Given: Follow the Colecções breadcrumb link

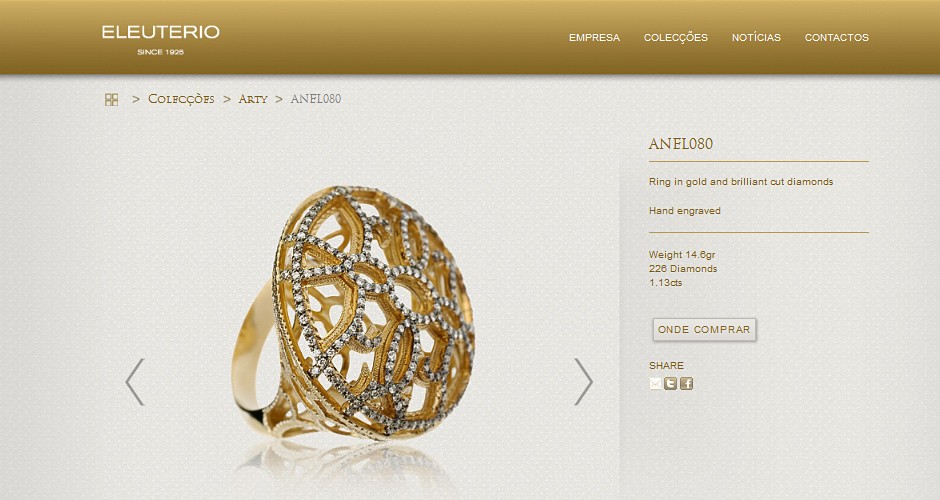Looking at the screenshot, I should pos(181,99).
